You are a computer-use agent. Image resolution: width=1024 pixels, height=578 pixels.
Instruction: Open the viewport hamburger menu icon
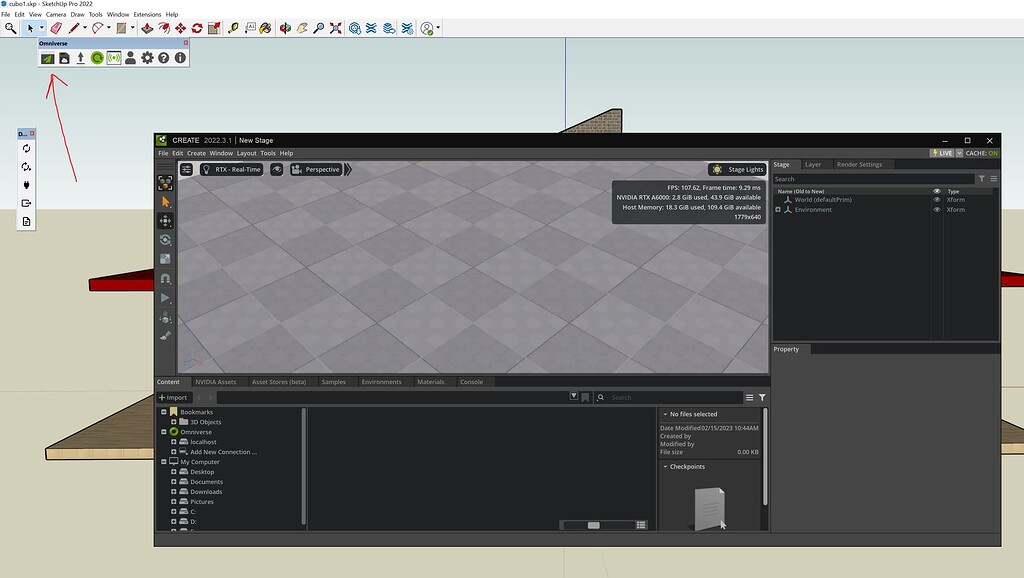[186, 169]
